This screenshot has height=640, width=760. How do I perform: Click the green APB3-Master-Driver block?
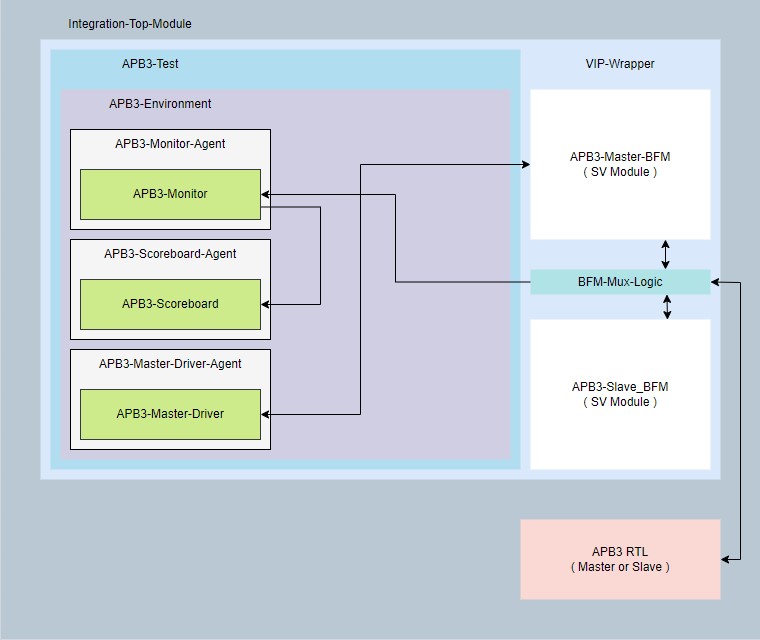(x=170, y=414)
